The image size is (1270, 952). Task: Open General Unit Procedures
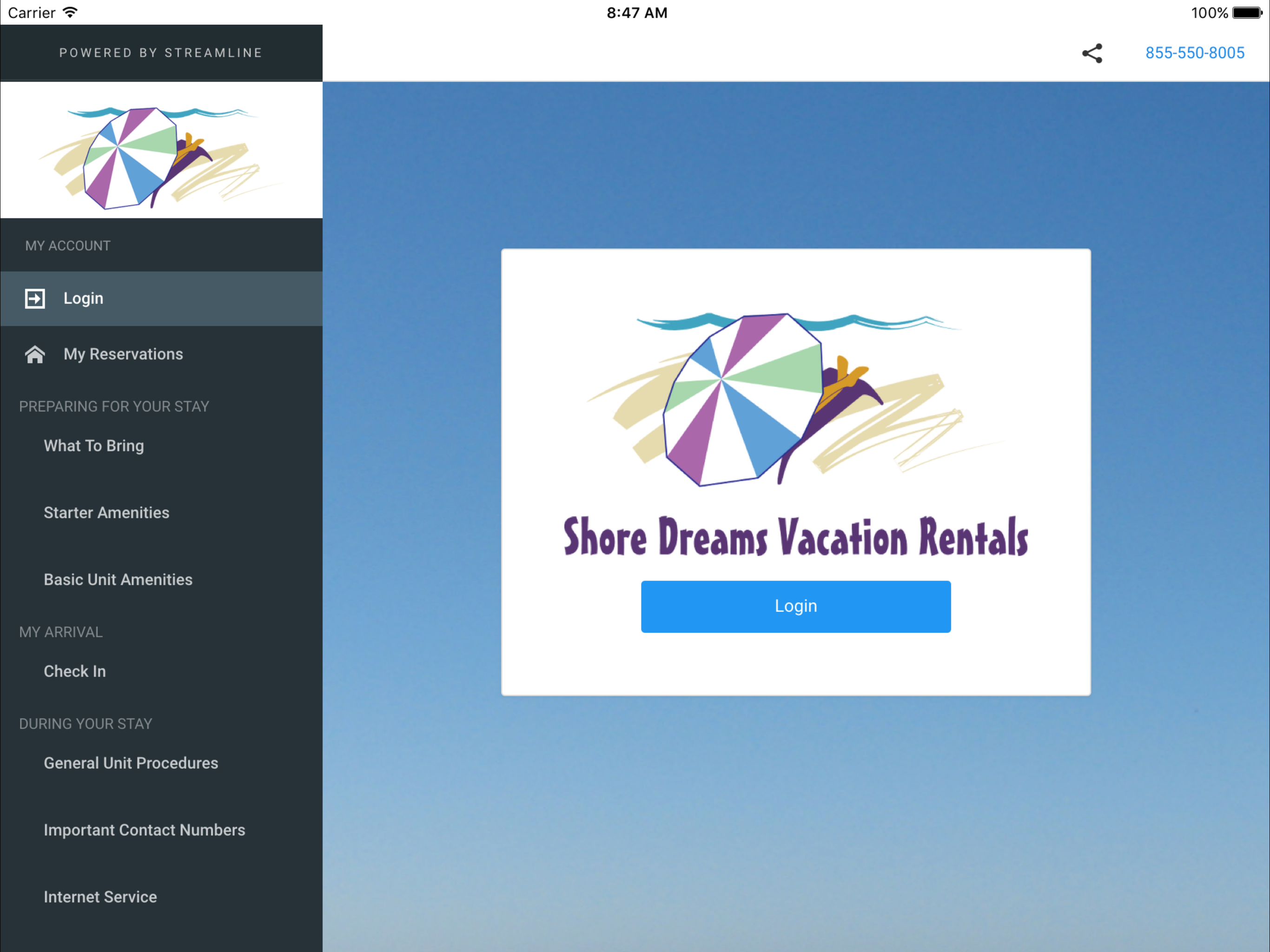coord(131,763)
